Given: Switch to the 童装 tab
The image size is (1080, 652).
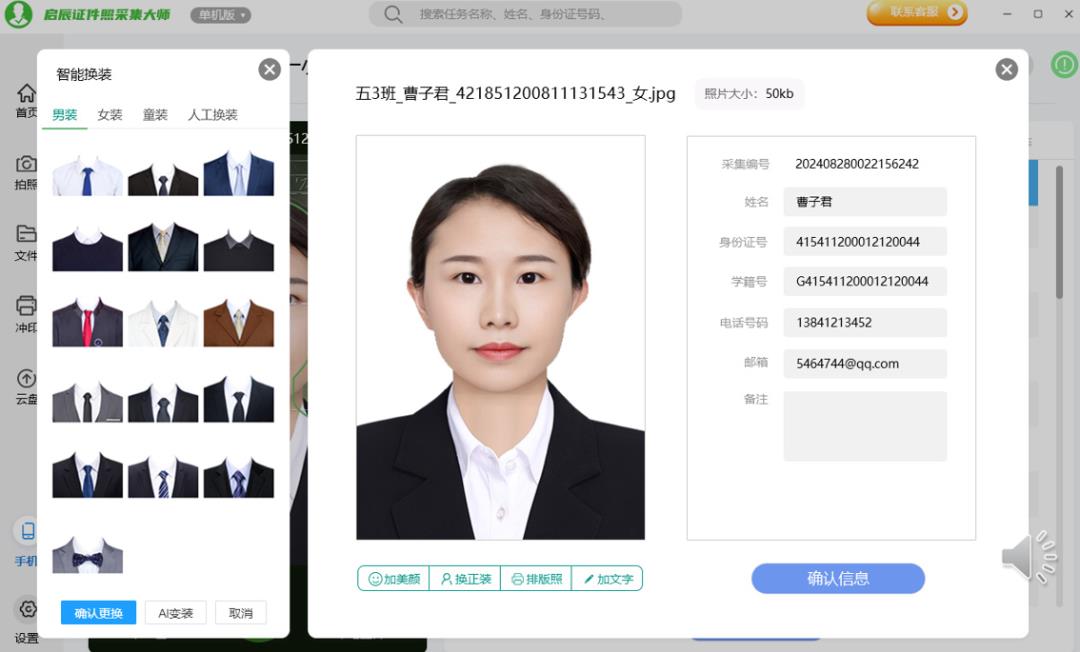Looking at the screenshot, I should [155, 115].
